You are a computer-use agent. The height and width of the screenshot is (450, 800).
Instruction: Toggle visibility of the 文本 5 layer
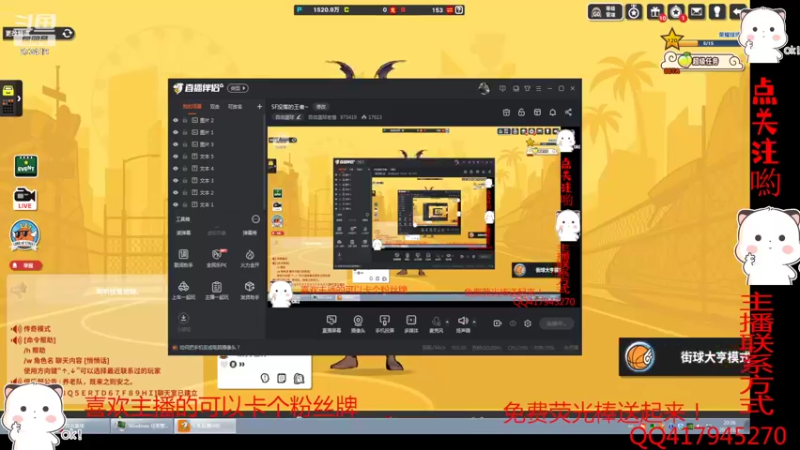pyautogui.click(x=176, y=156)
